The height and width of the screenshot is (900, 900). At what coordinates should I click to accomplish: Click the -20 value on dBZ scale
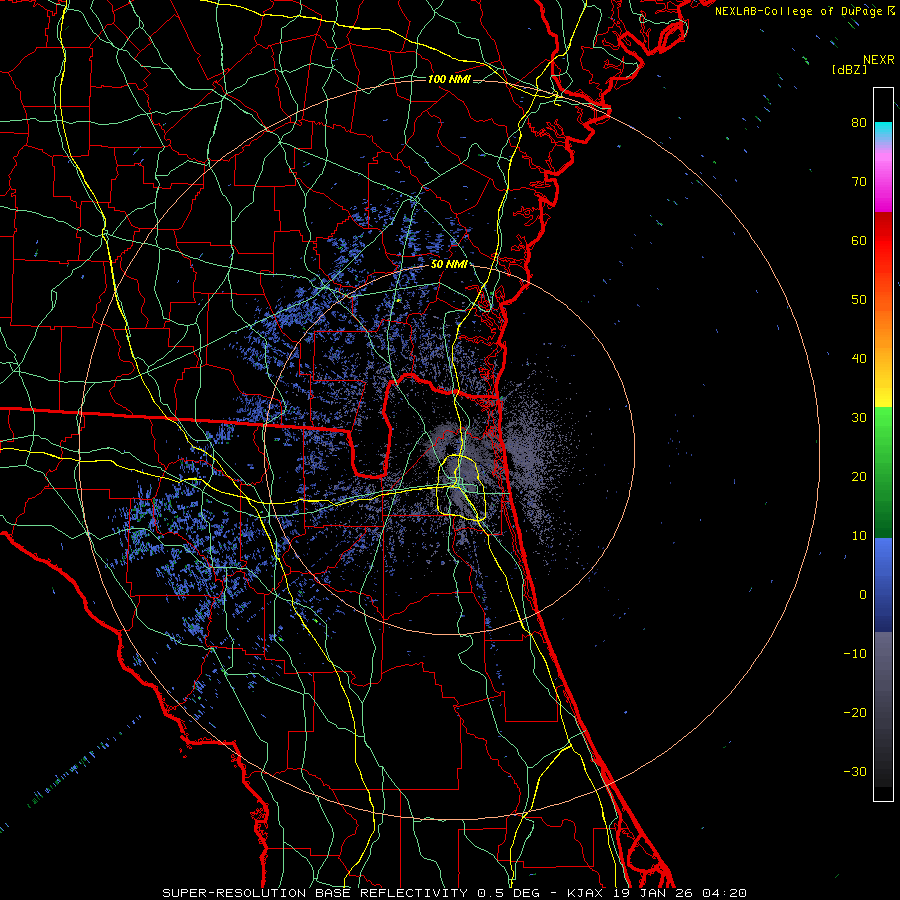(855, 713)
